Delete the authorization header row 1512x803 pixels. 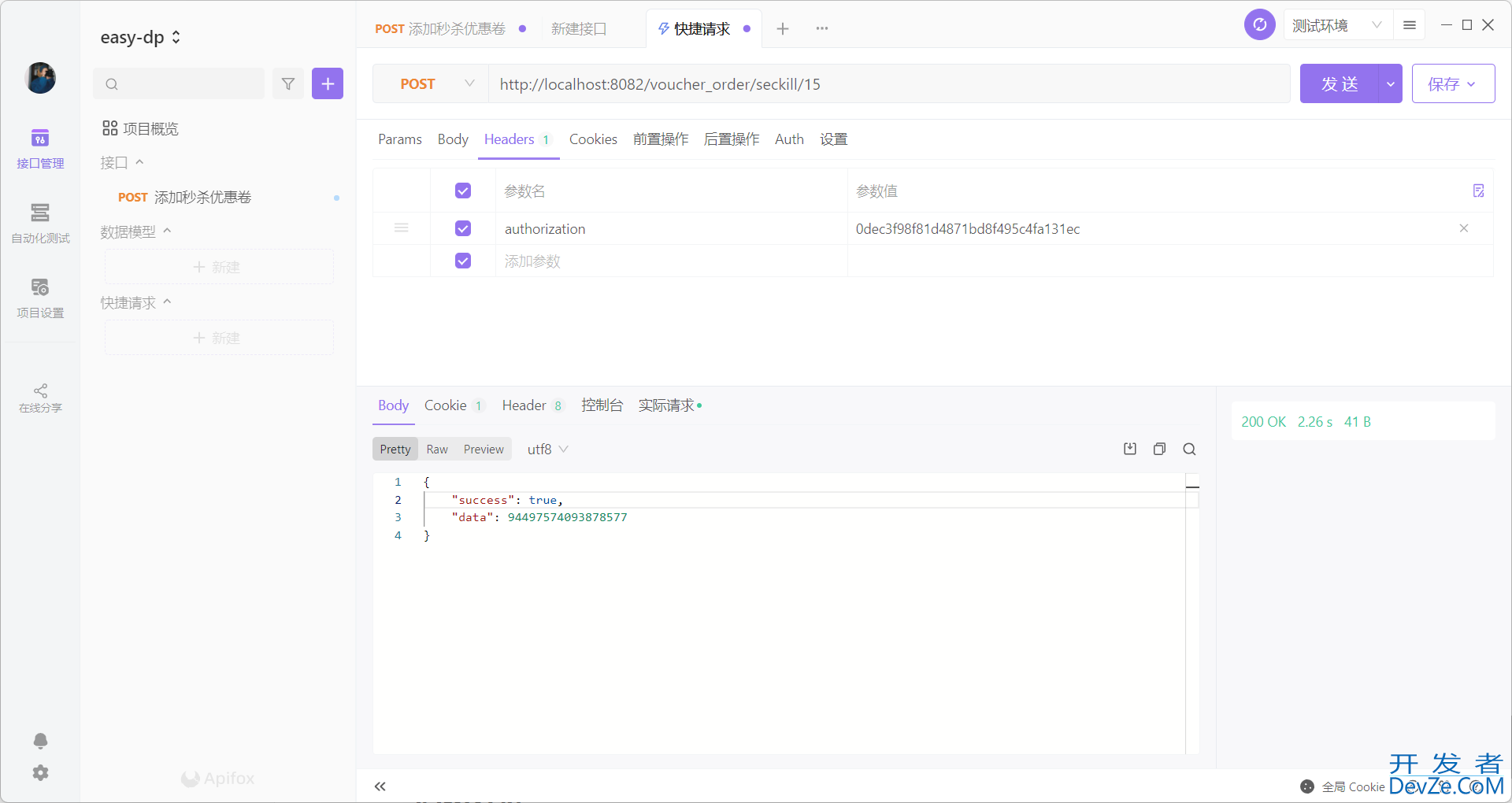(1464, 228)
